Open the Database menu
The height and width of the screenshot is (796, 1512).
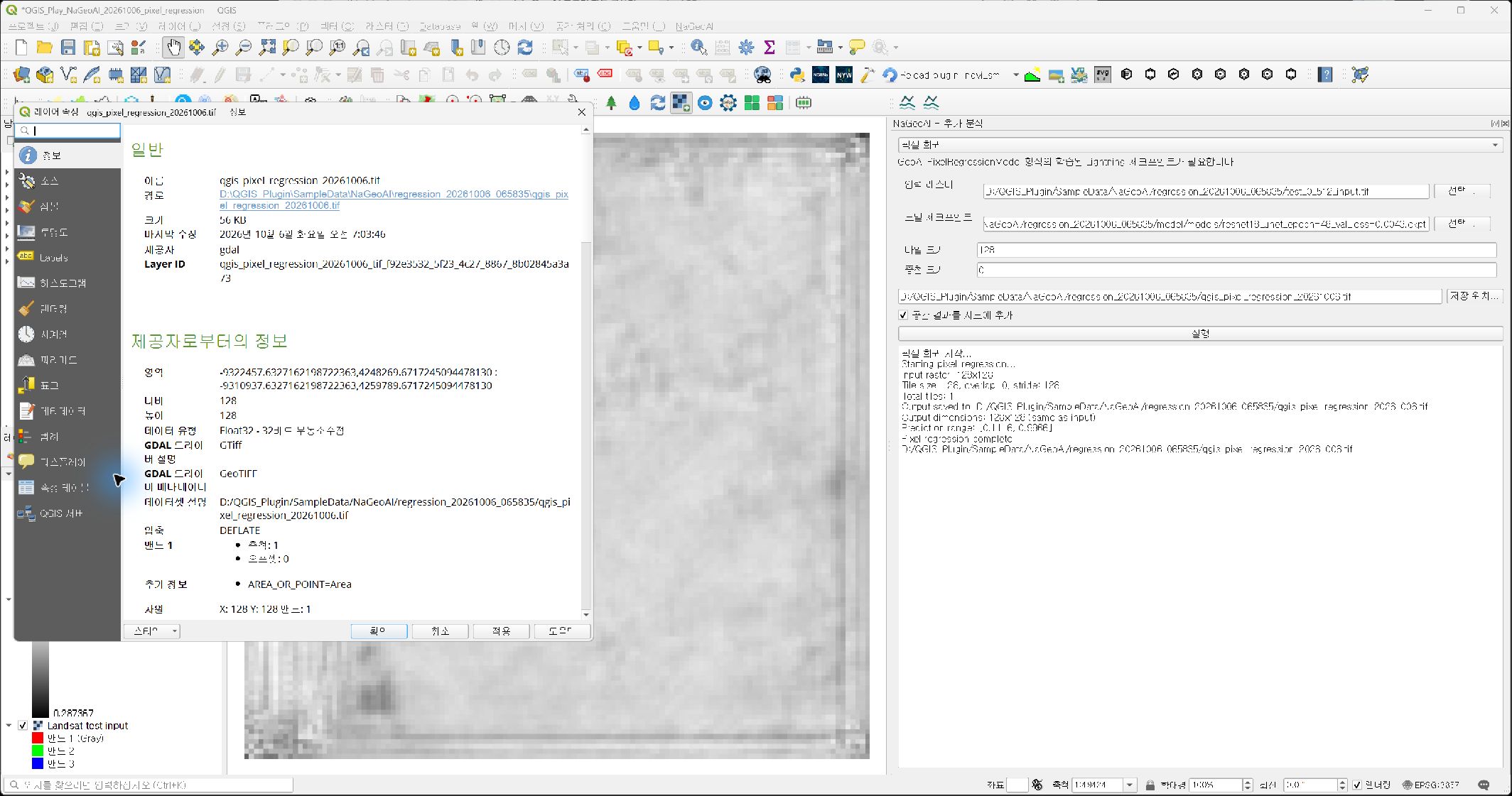[x=440, y=26]
